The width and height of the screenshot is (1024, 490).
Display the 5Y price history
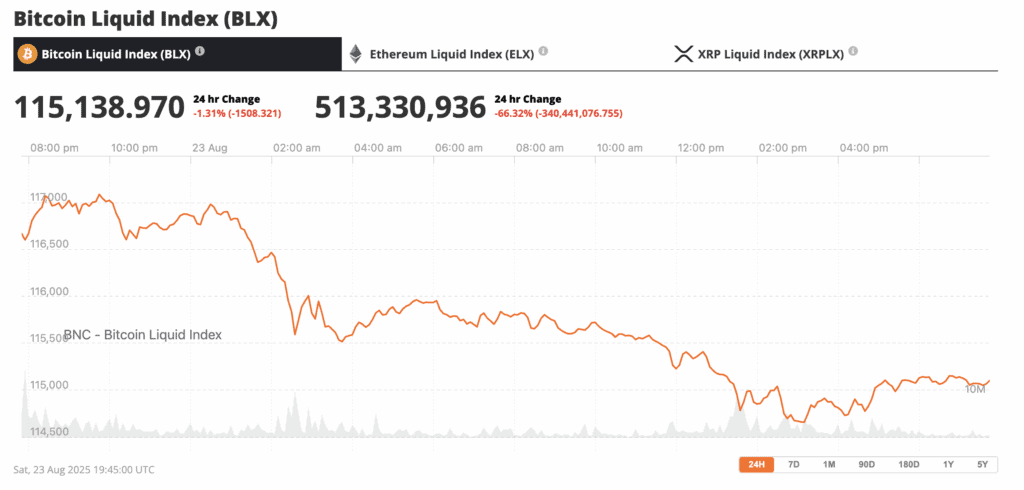[982, 464]
